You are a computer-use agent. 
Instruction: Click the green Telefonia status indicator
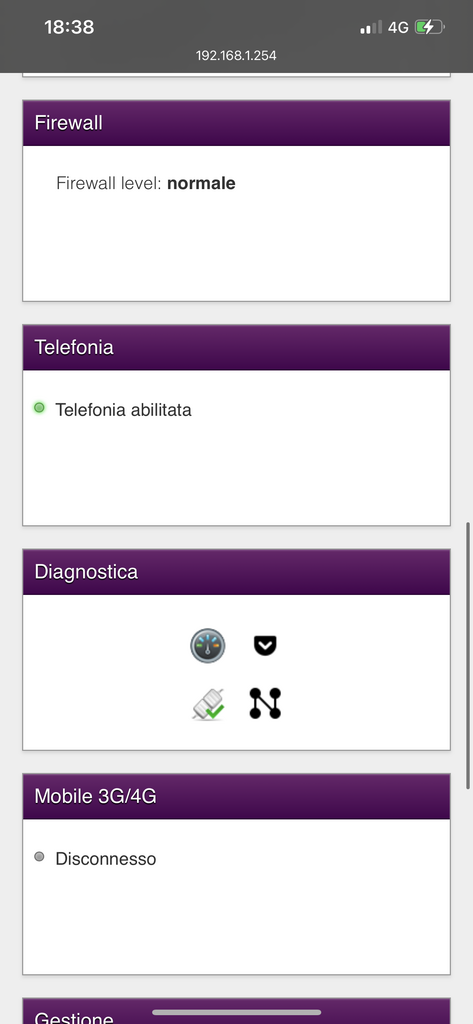click(39, 408)
